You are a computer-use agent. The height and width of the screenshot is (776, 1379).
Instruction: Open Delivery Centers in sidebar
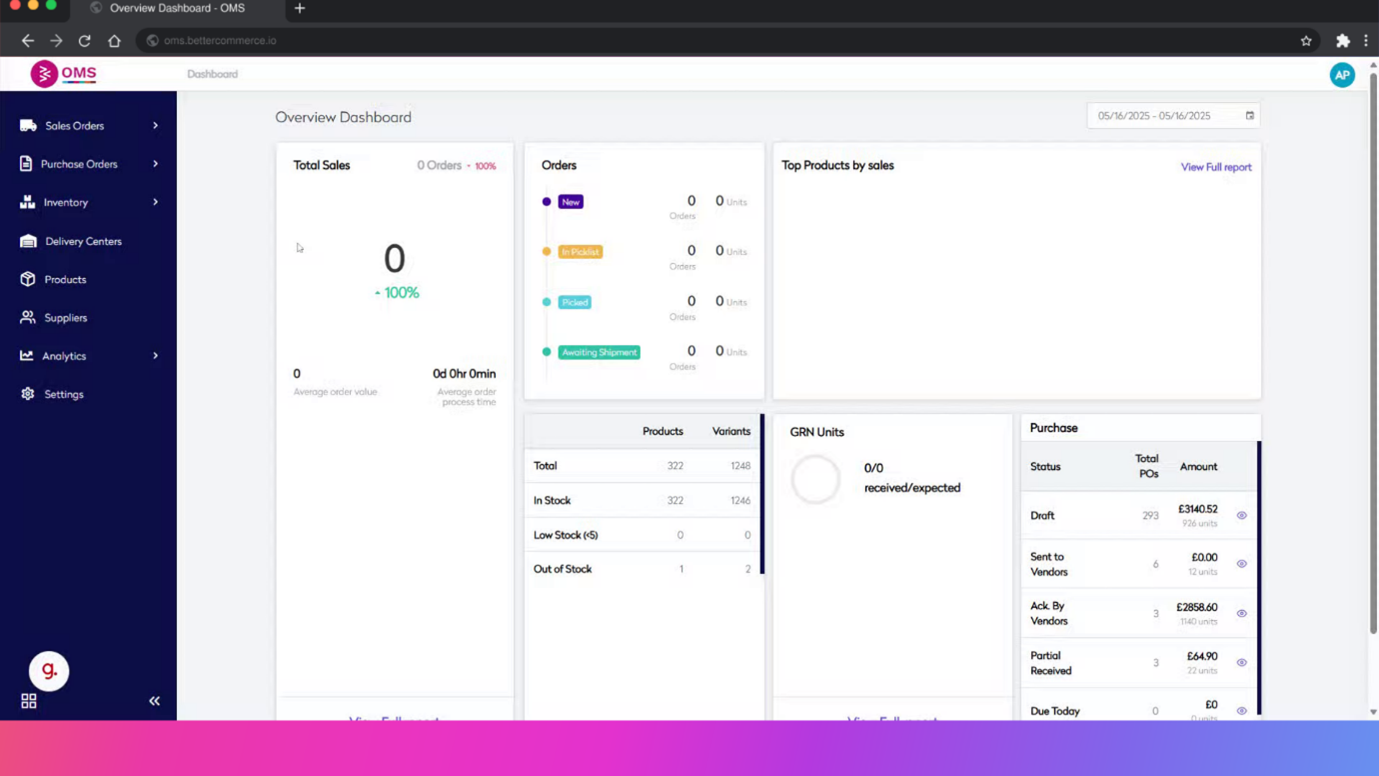click(x=83, y=241)
